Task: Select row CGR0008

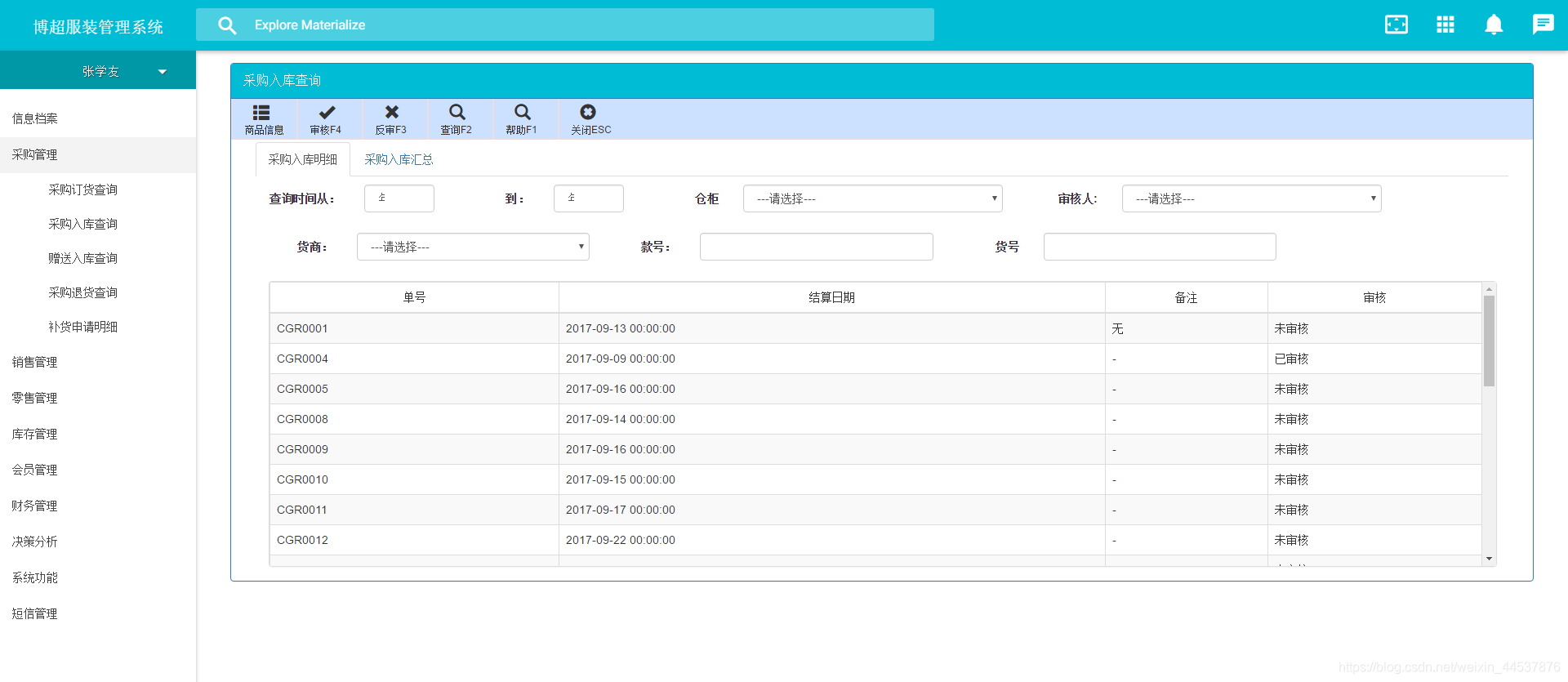Action: (875, 419)
